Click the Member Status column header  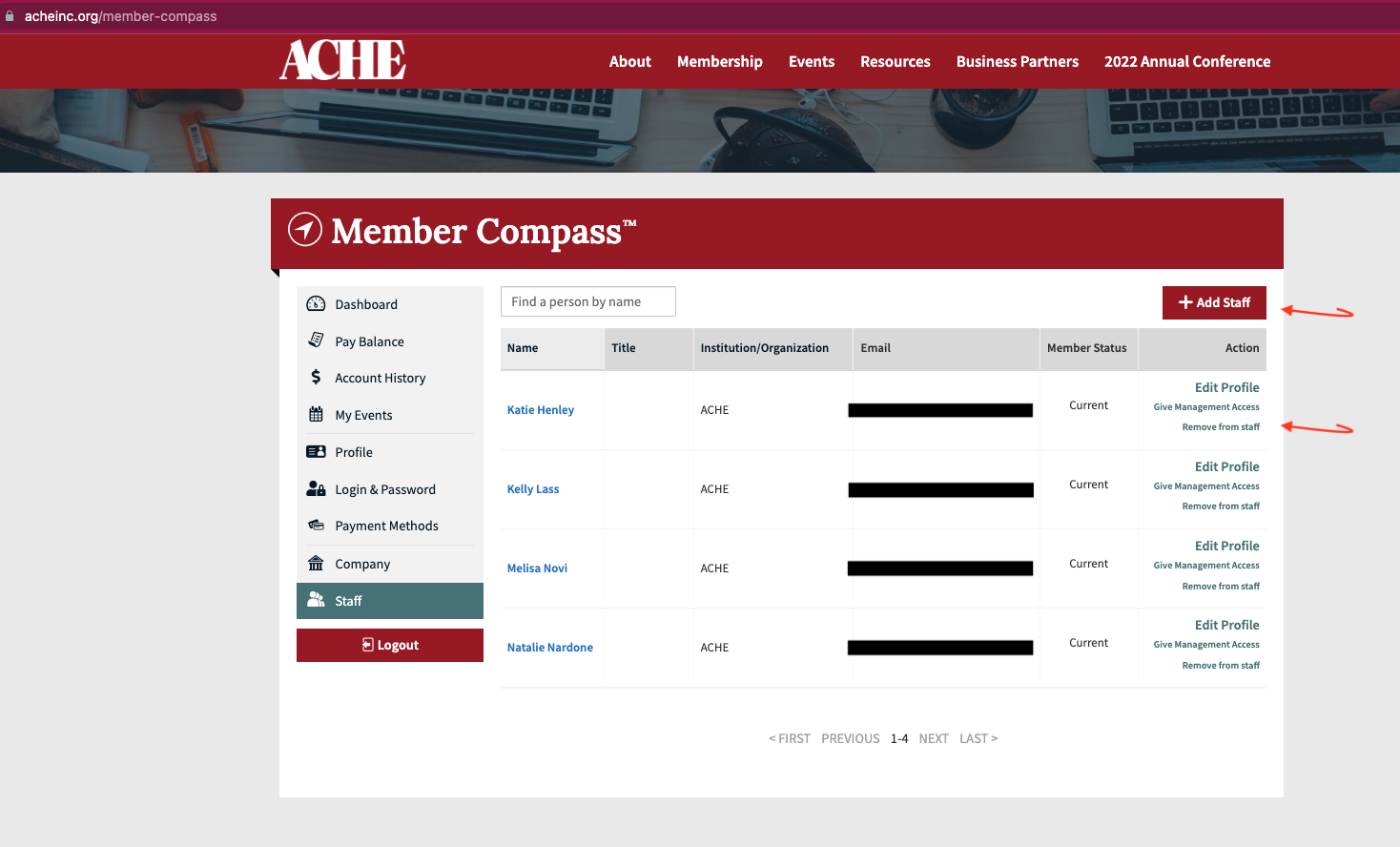click(x=1087, y=348)
